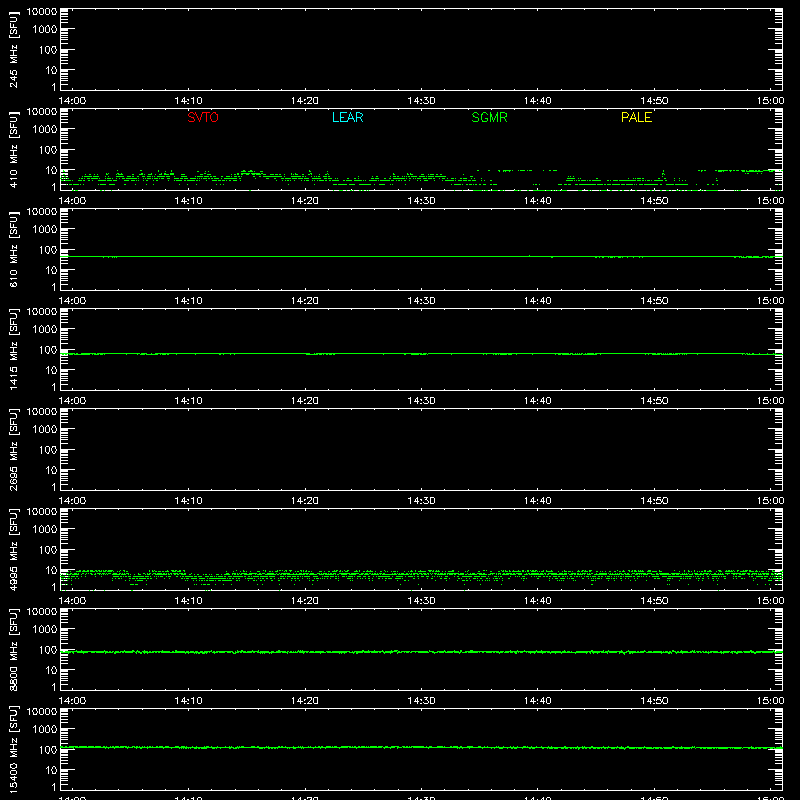Viewport: 800px width, 800px height.
Task: Click the red SVTO station label
Action: pyautogui.click(x=203, y=117)
